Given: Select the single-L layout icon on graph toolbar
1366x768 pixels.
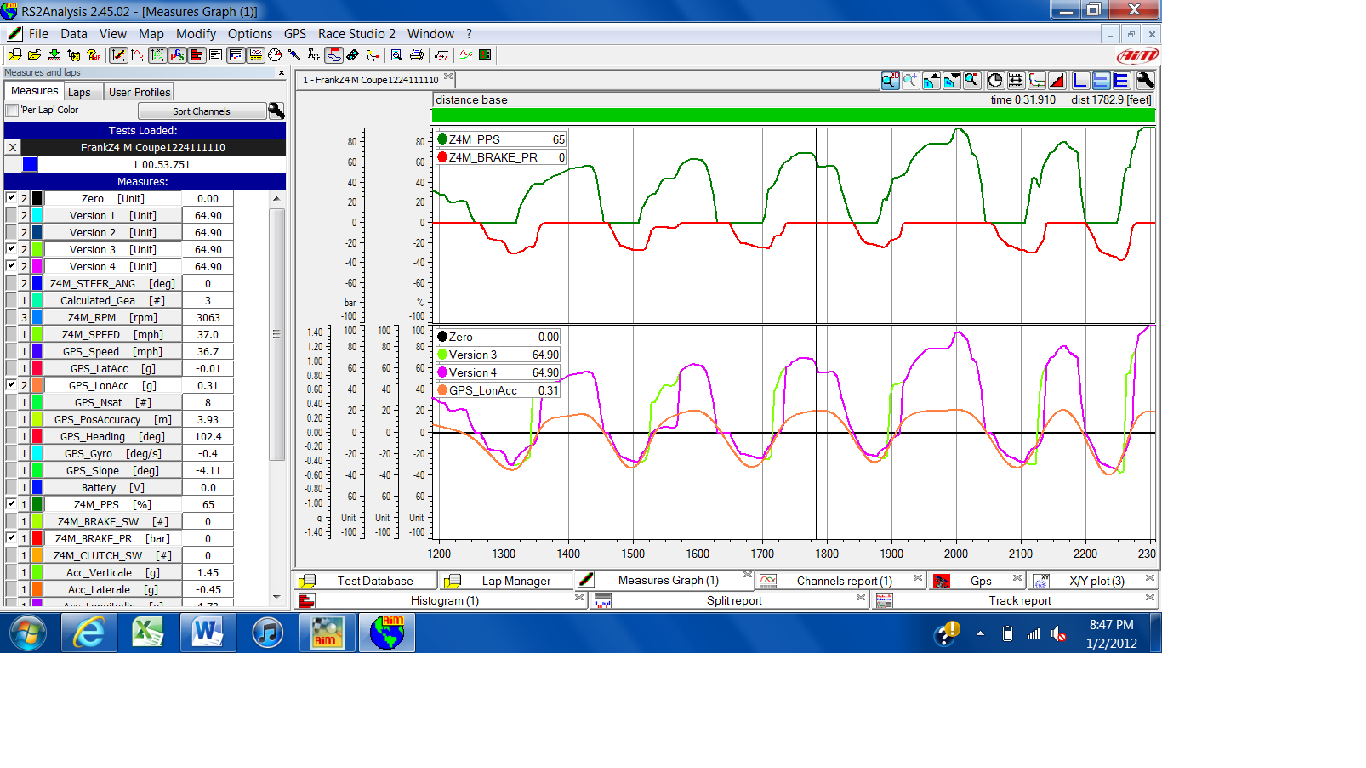Looking at the screenshot, I should coord(1080,81).
